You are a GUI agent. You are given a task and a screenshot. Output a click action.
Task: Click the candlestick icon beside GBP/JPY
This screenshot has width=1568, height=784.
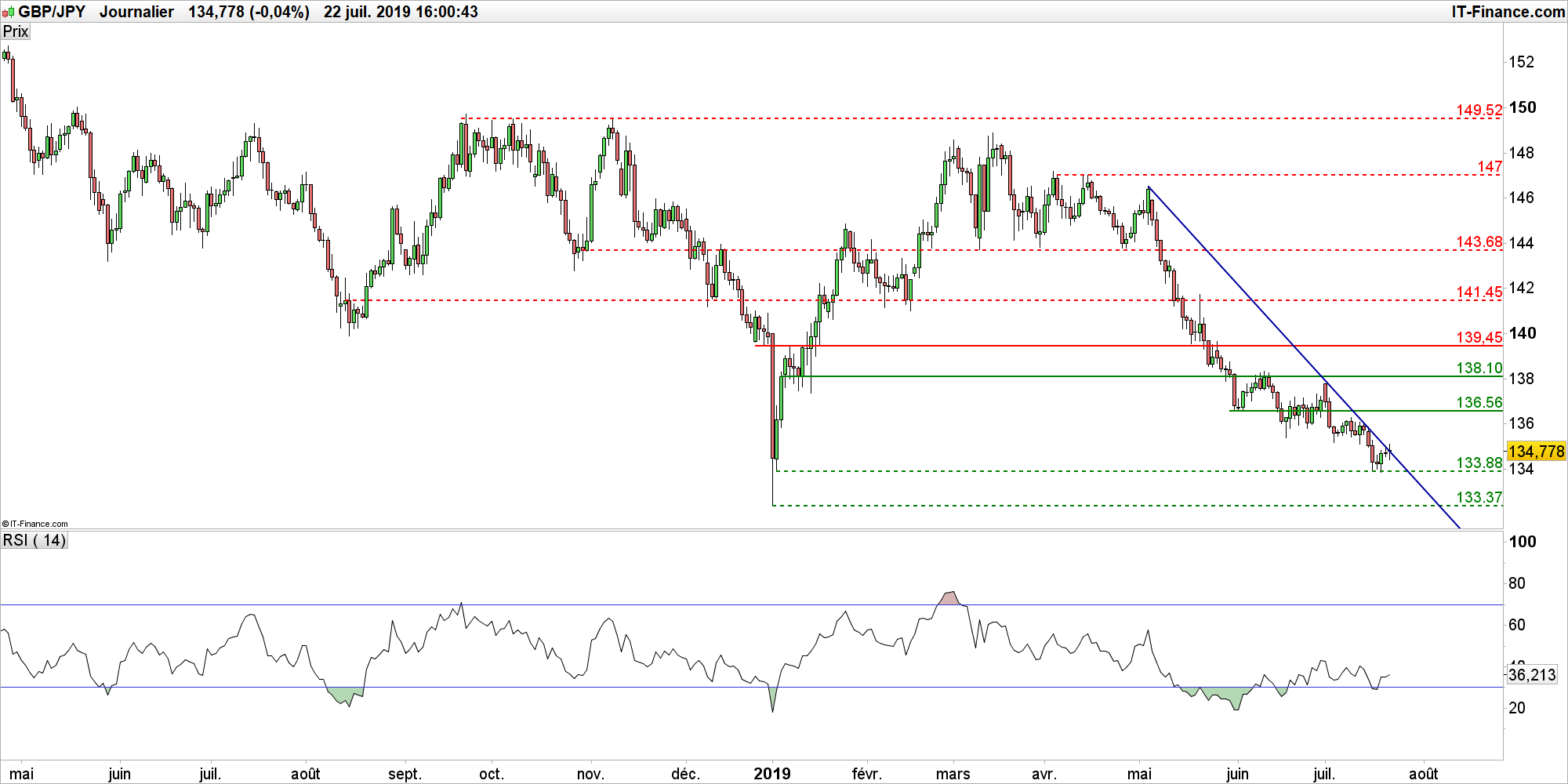9,12
